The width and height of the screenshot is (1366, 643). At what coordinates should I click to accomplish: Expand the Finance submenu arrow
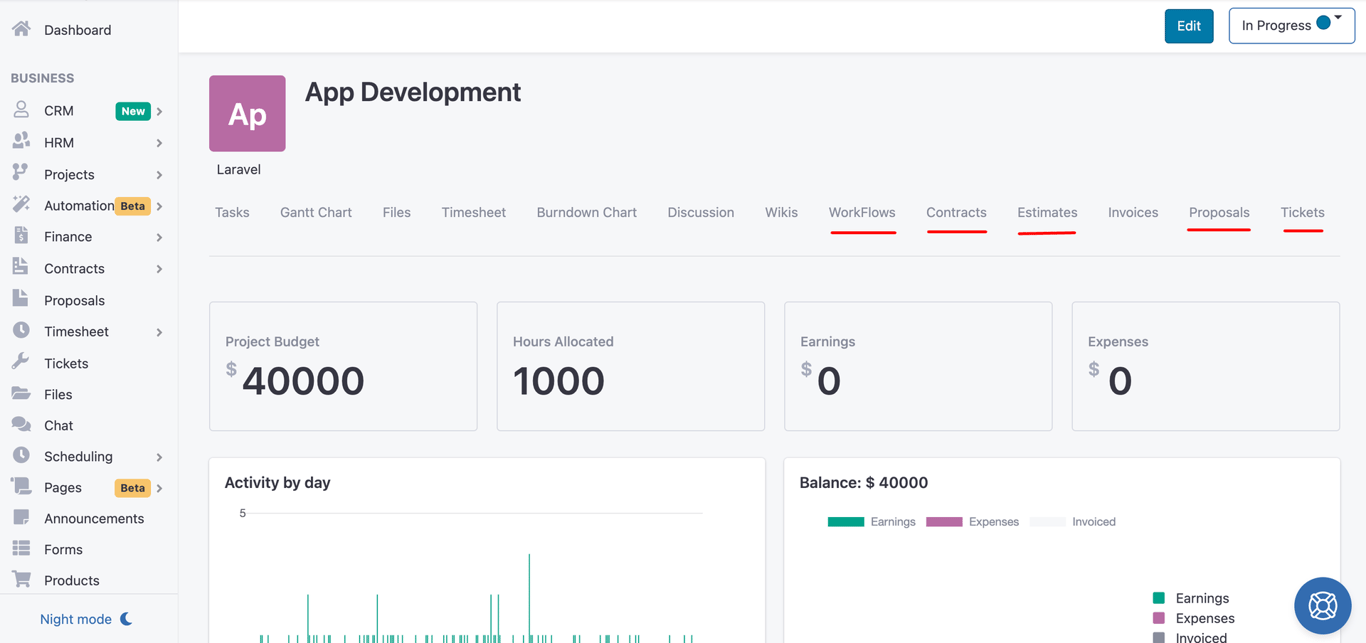click(159, 237)
